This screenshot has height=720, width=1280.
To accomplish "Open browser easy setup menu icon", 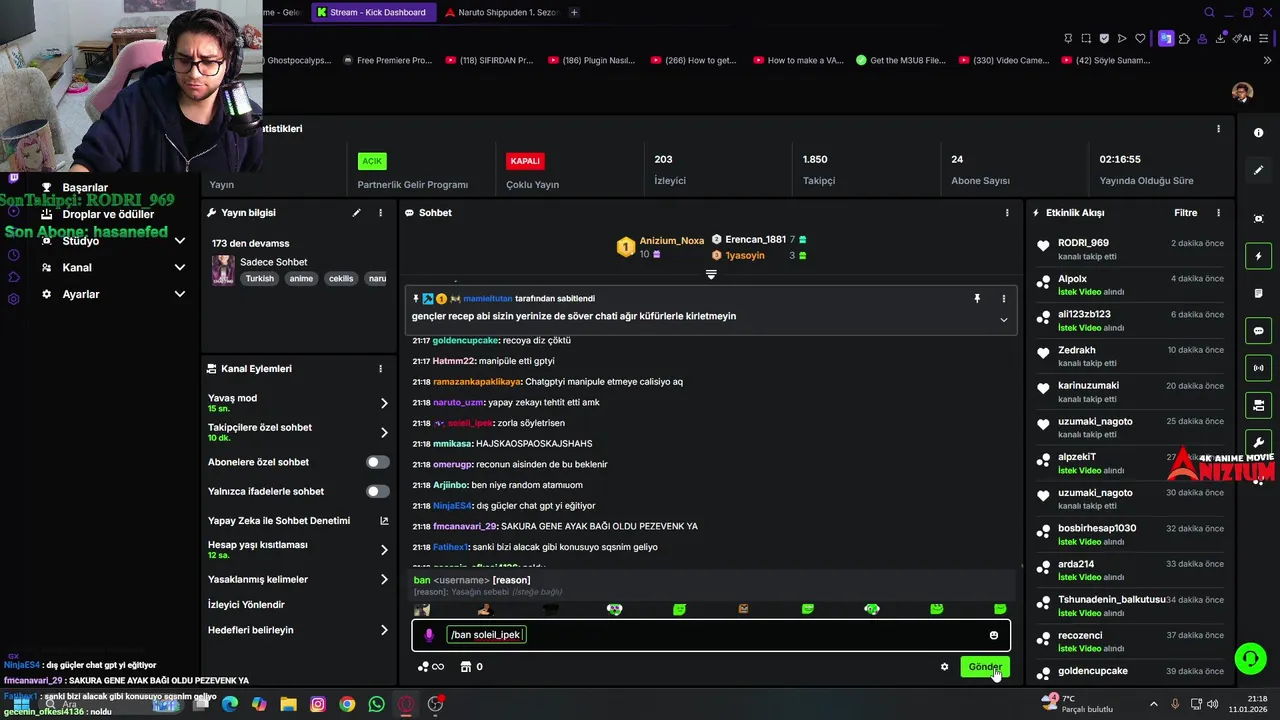I will coord(1265,38).
